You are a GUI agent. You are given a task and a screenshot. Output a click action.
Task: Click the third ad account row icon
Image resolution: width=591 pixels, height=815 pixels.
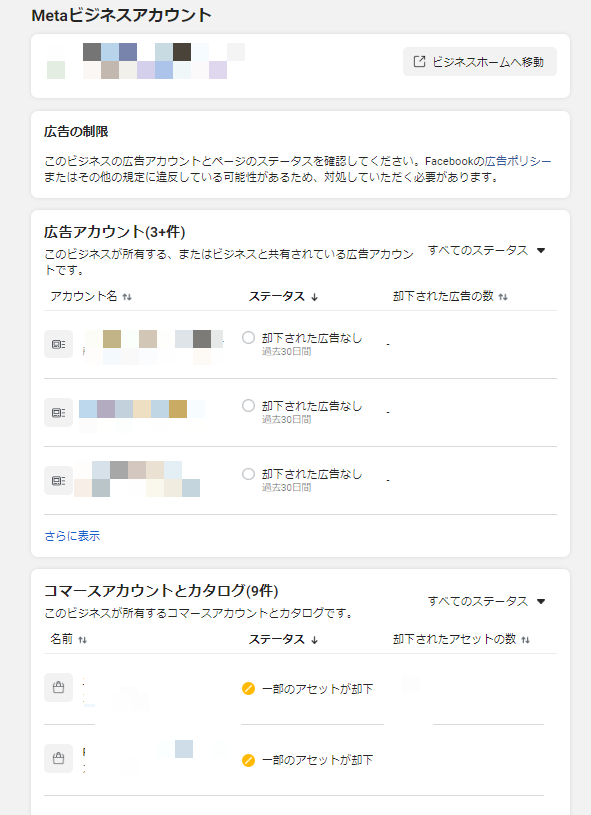point(58,481)
